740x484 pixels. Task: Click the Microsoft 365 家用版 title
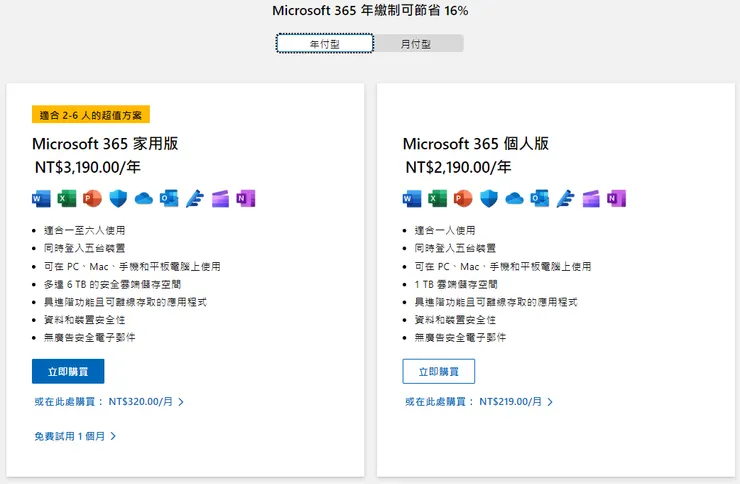(x=105, y=143)
